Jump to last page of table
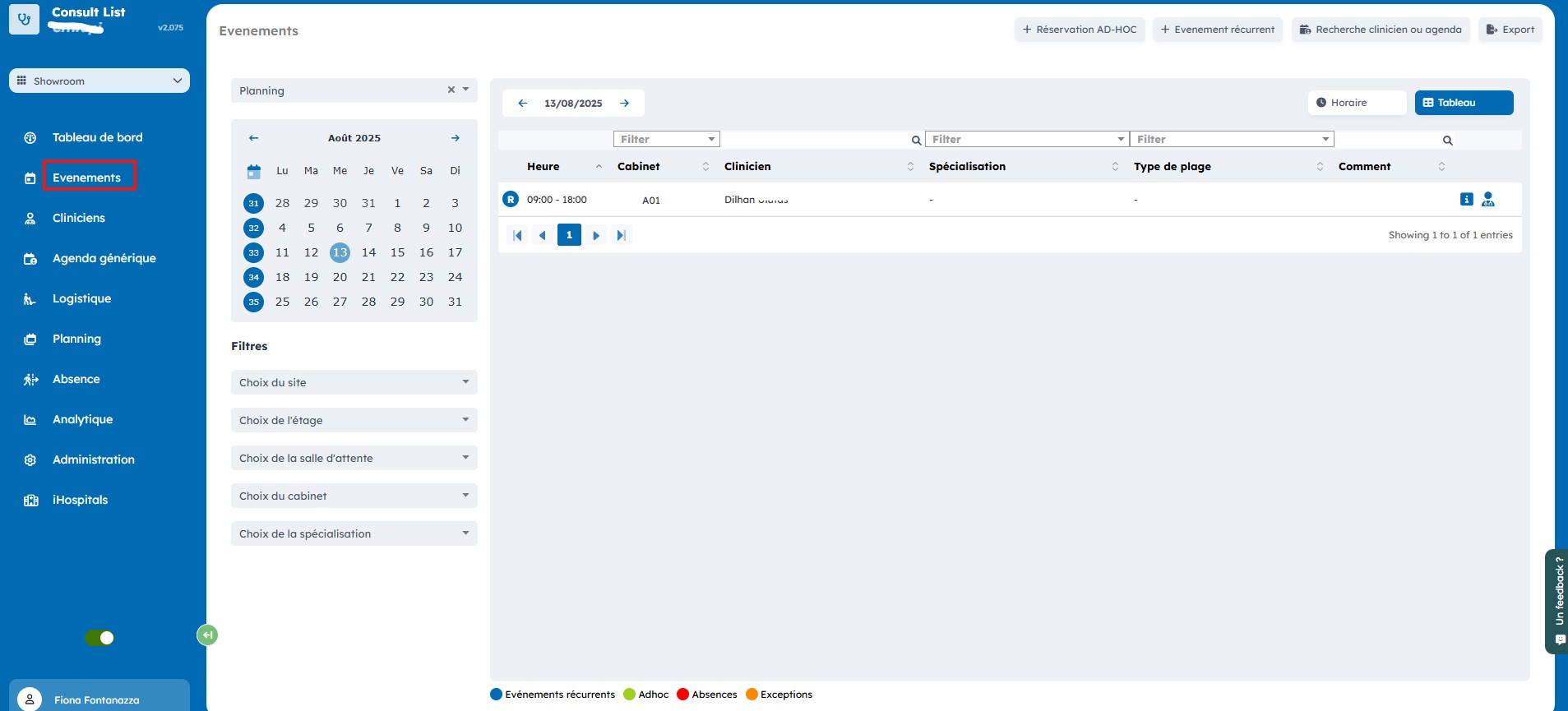The height and width of the screenshot is (711, 1568). coord(622,235)
